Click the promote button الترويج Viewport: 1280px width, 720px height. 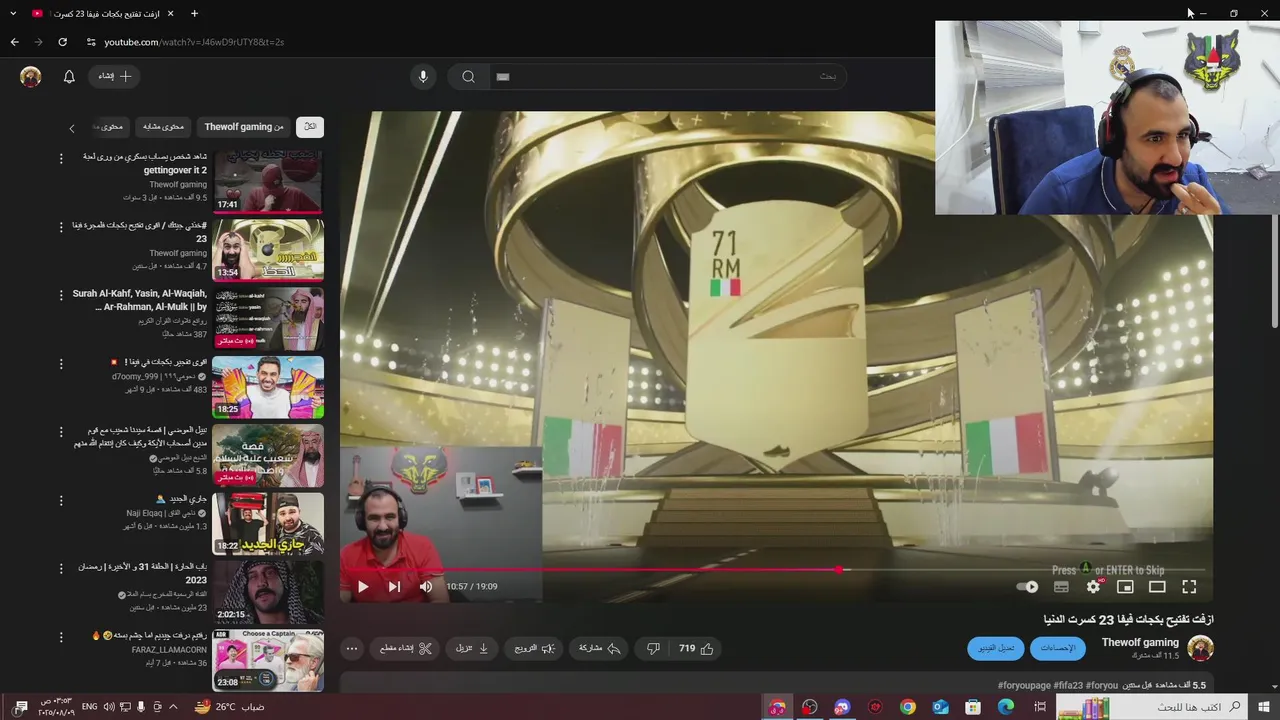534,648
